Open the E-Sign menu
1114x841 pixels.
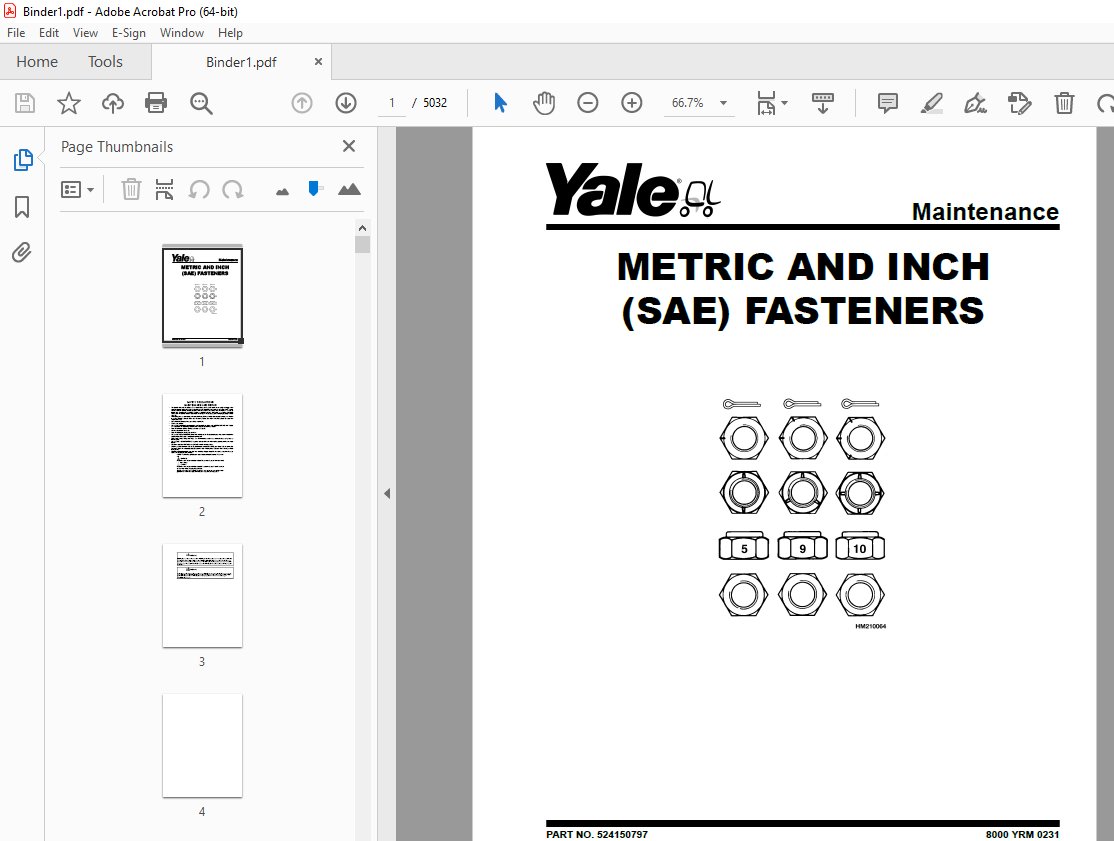129,33
